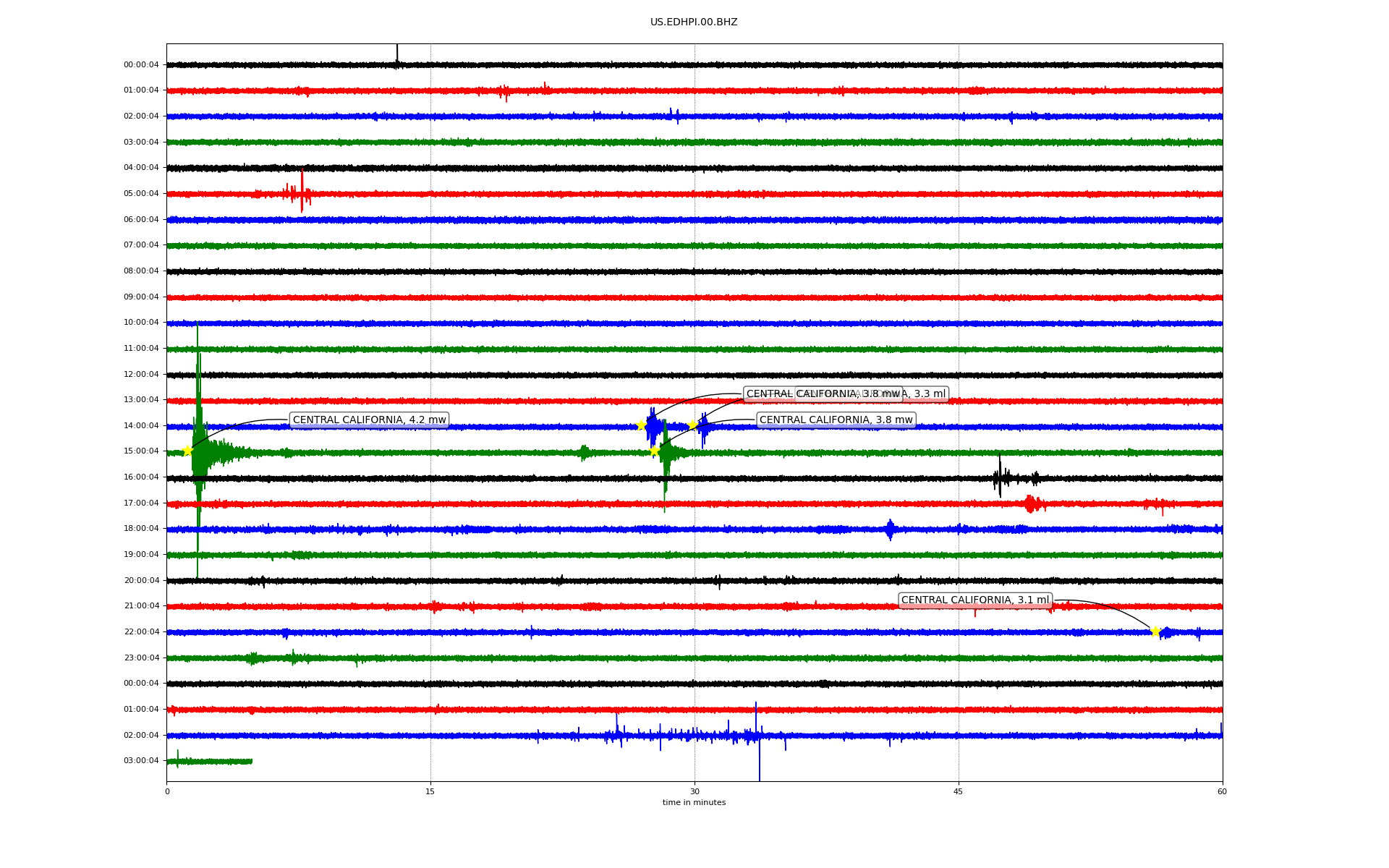This screenshot has height=868, width=1389.
Task: Click the short green trace on the final row
Action: click(x=210, y=761)
